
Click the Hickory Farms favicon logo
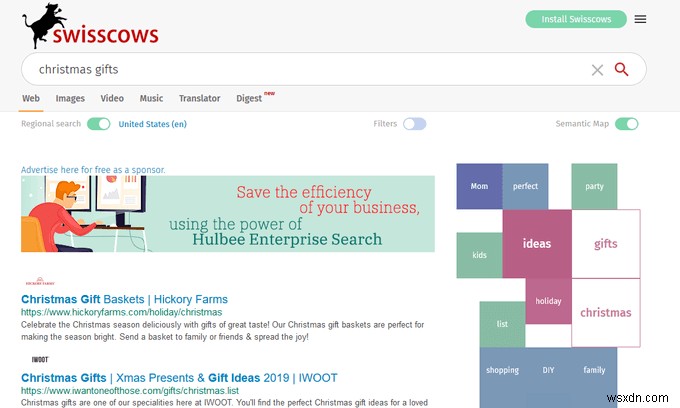tap(40, 281)
